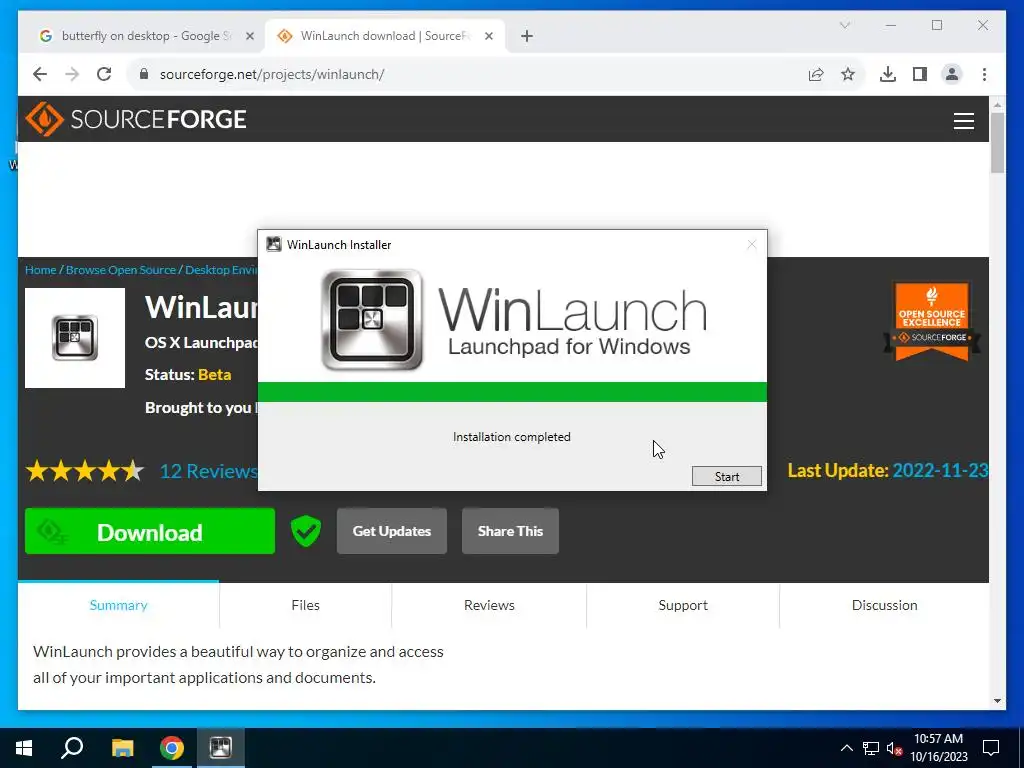Click the WinLaunch project icon thumbnail

click(75, 338)
